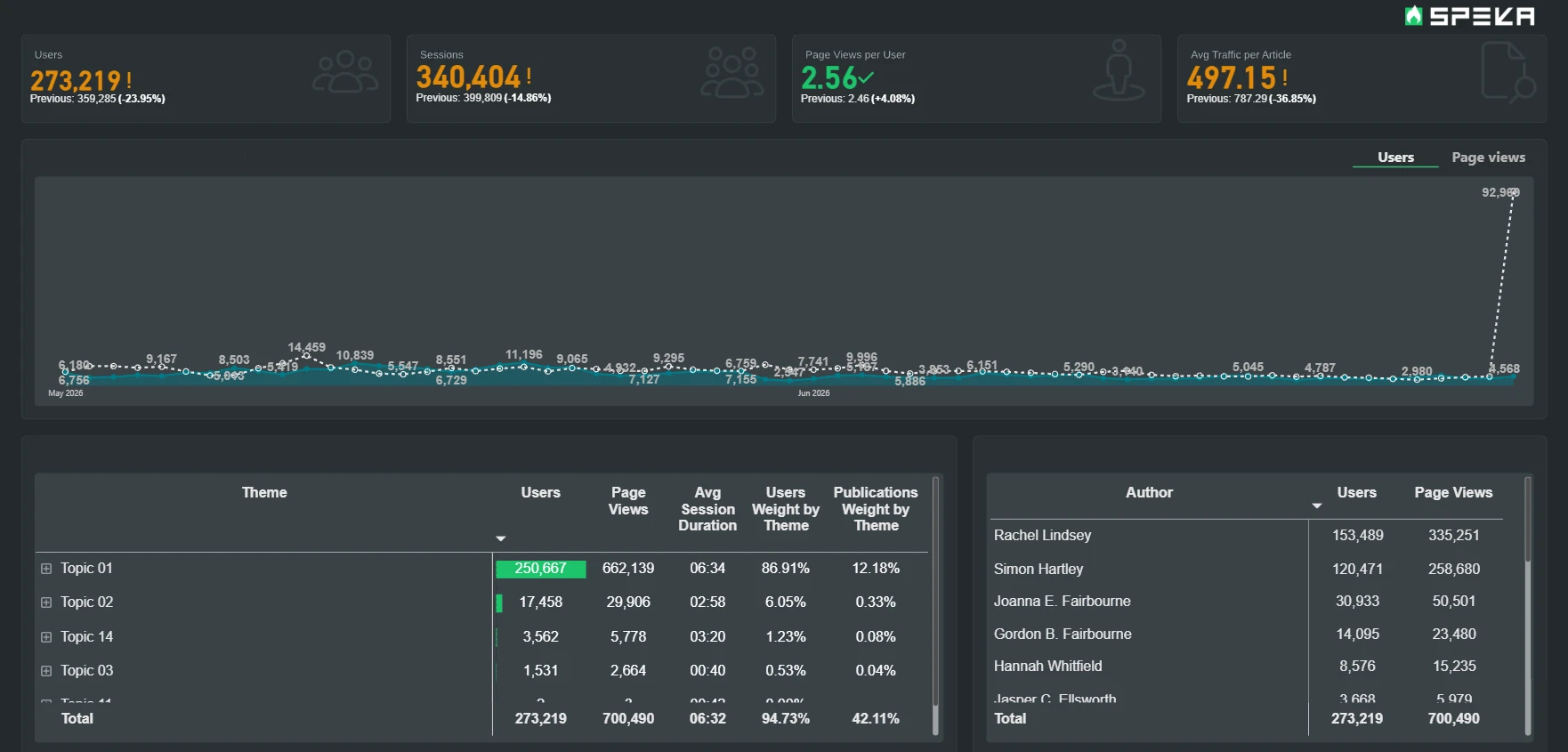Select author Gordon B. Fairbourne

coord(1063,634)
